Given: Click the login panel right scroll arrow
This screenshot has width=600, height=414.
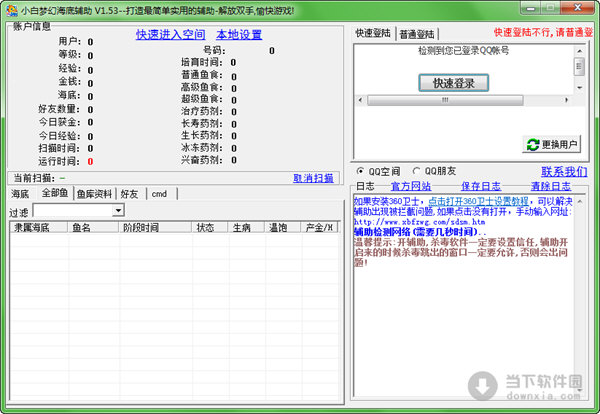Looking at the screenshot, I should click(566, 100).
